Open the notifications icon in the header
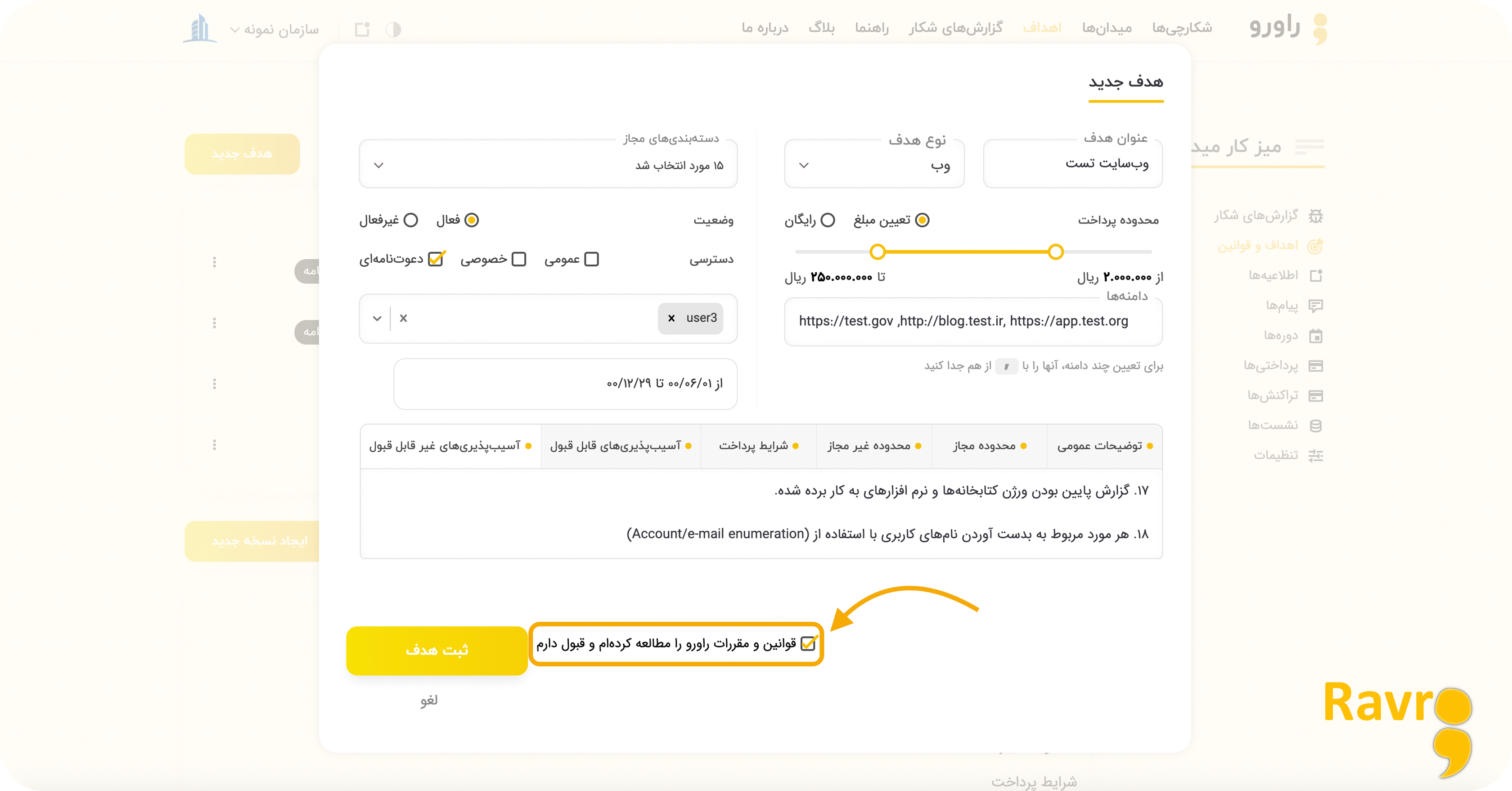Viewport: 1512px width, 791px height. click(362, 29)
